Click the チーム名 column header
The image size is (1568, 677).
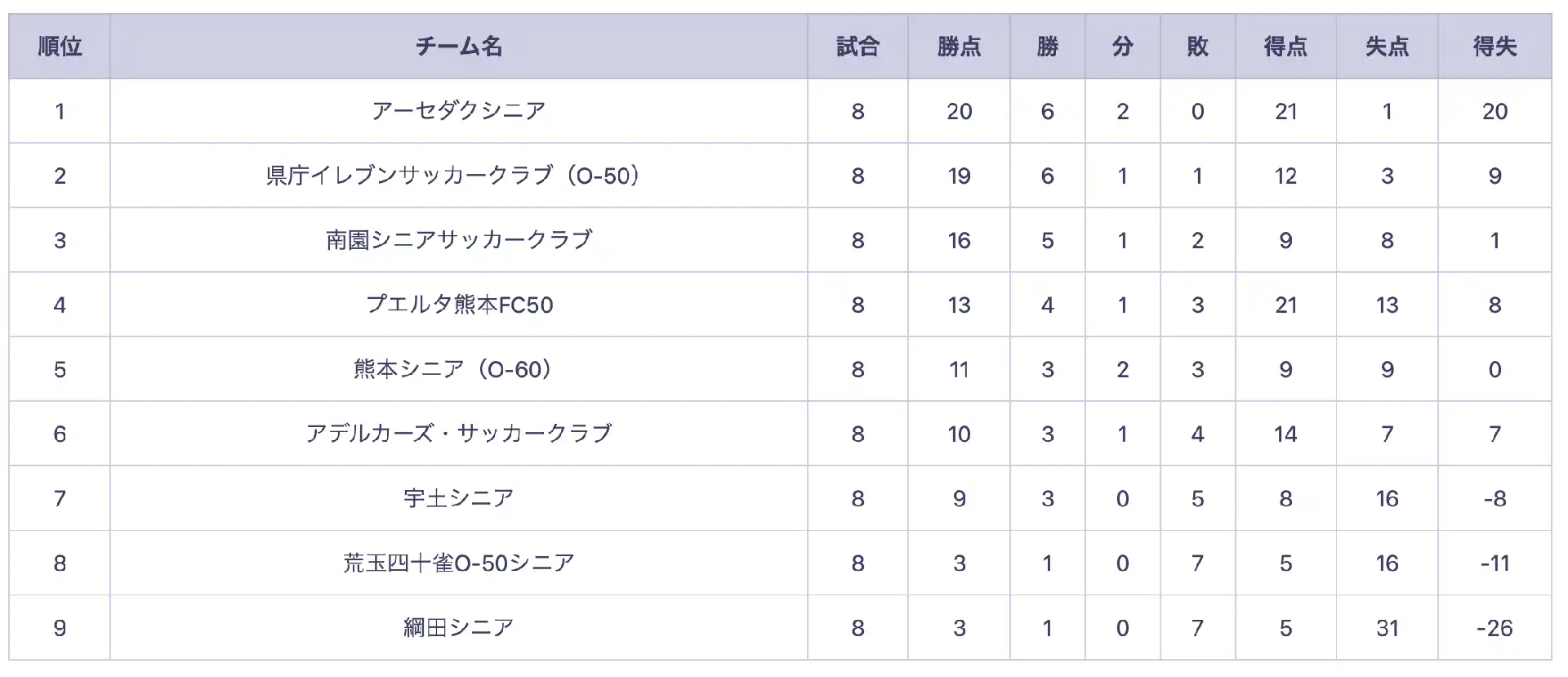pyautogui.click(x=459, y=47)
